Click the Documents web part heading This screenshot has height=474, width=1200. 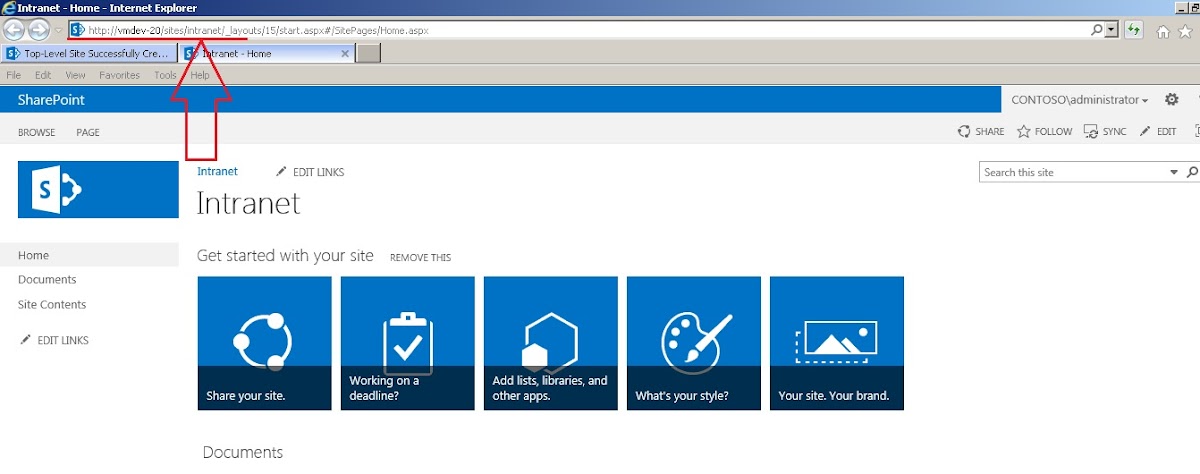(243, 453)
